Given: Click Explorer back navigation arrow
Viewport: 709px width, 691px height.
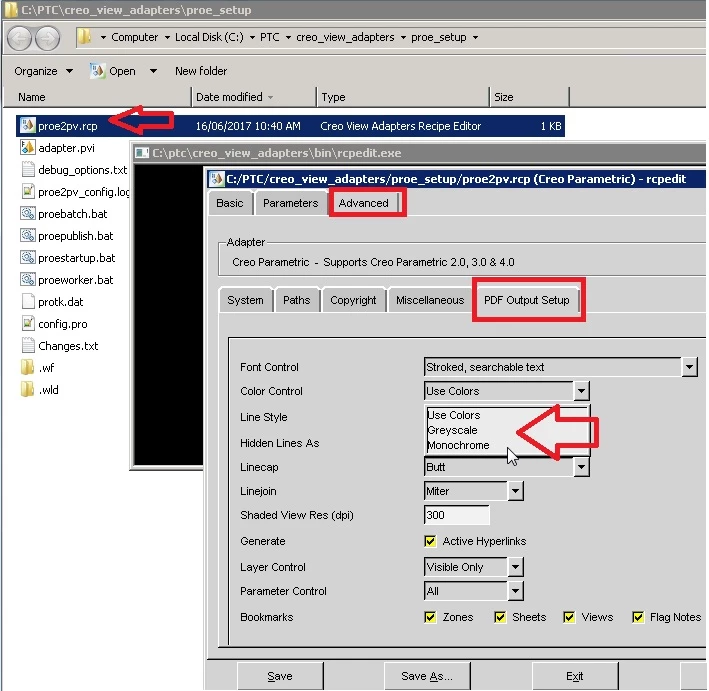Looking at the screenshot, I should pyautogui.click(x=19, y=38).
